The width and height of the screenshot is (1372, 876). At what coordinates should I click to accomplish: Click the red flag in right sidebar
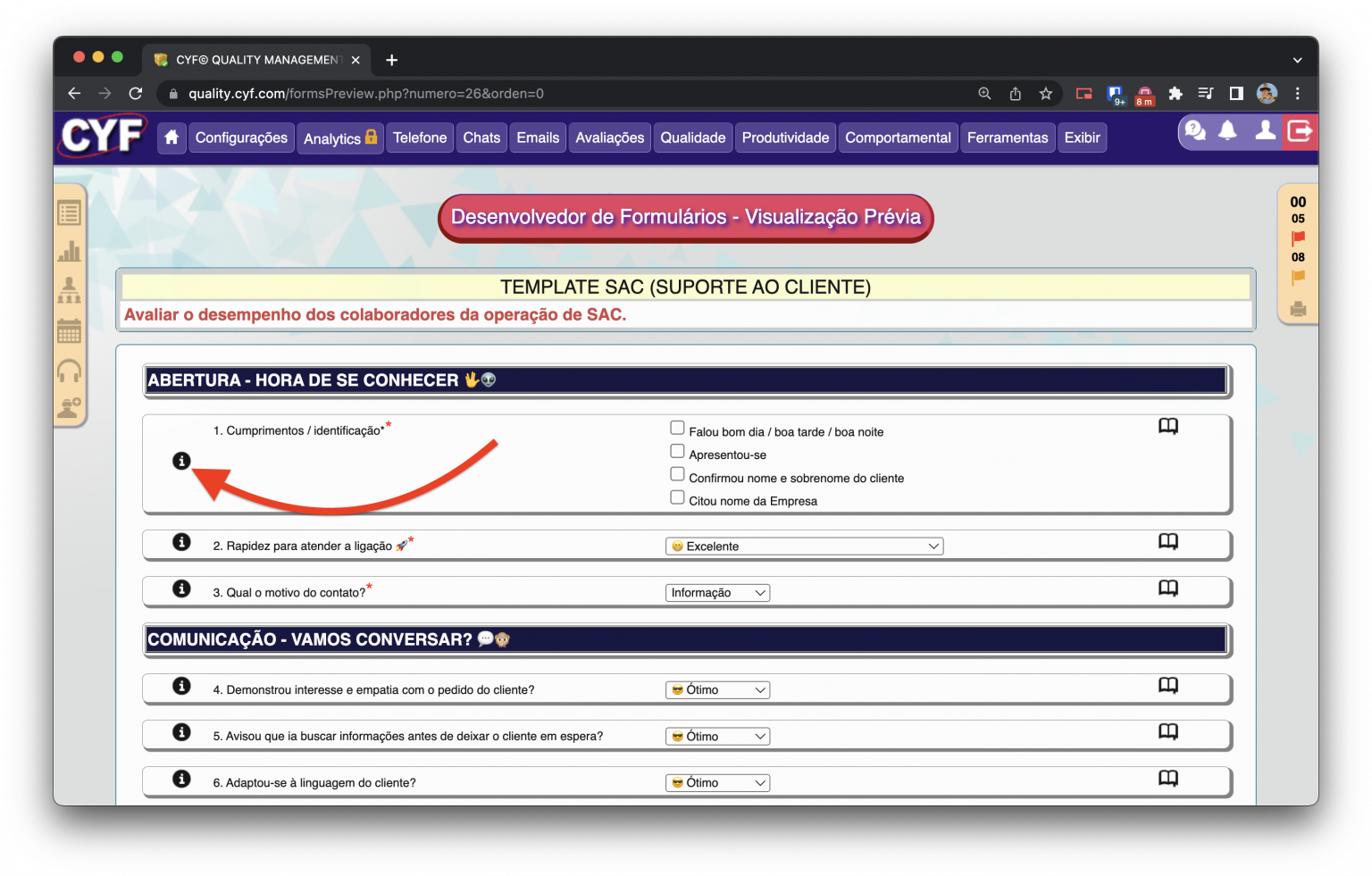pos(1298,237)
